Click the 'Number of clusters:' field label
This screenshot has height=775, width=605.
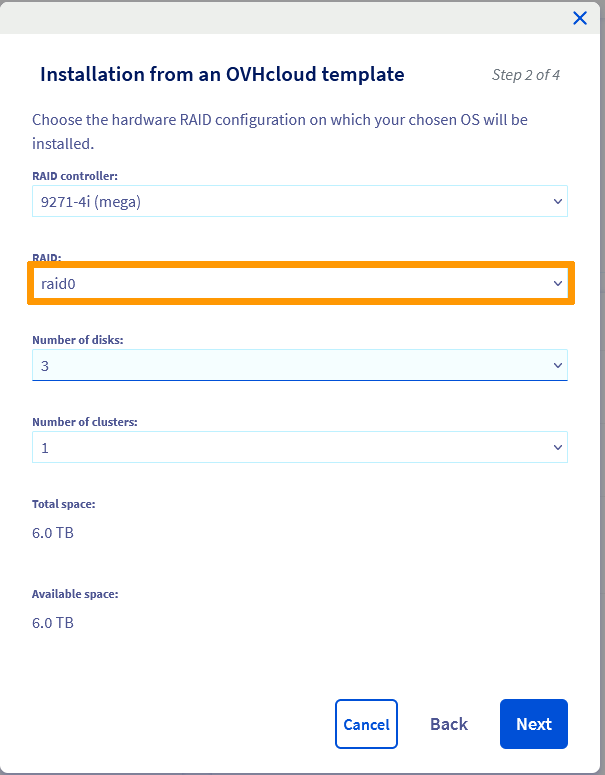(85, 422)
